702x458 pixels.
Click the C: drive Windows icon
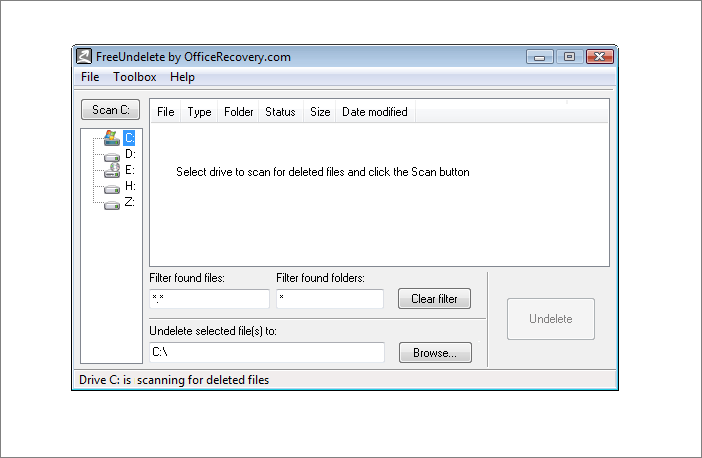coord(111,138)
